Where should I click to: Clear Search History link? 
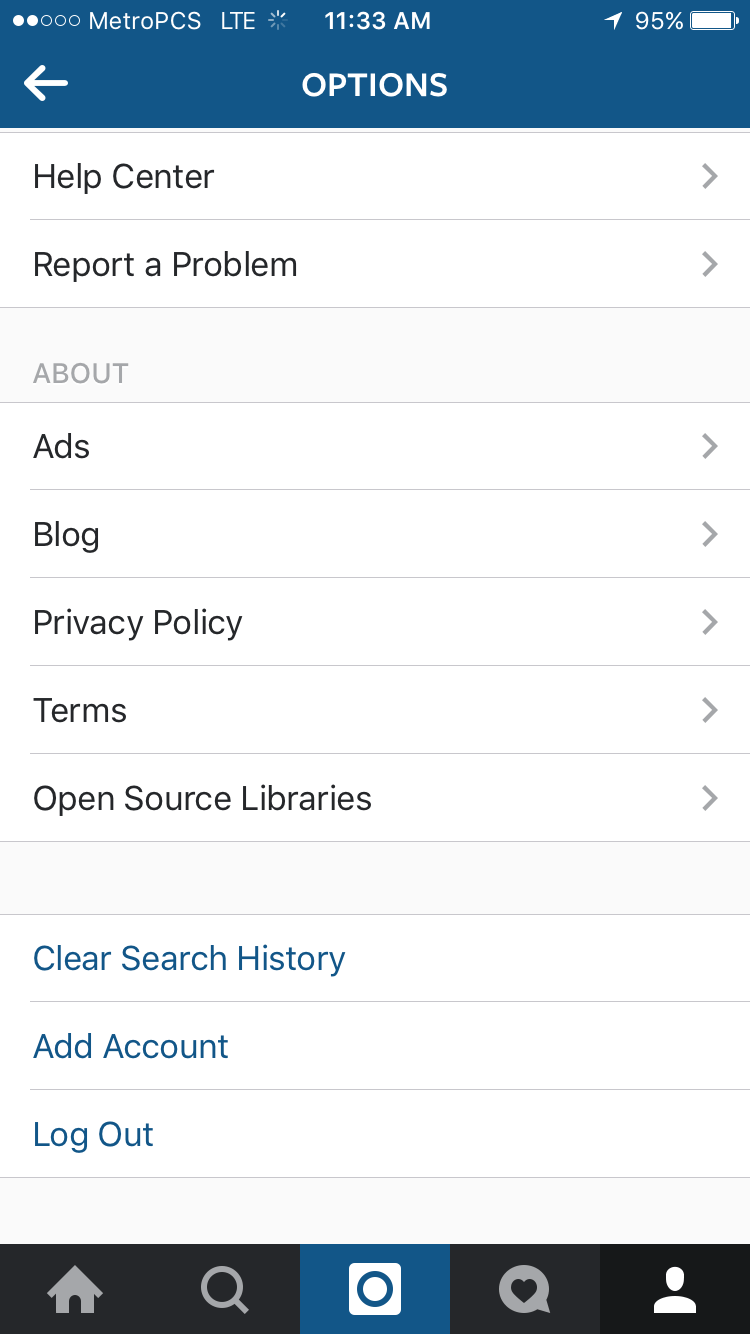(189, 959)
